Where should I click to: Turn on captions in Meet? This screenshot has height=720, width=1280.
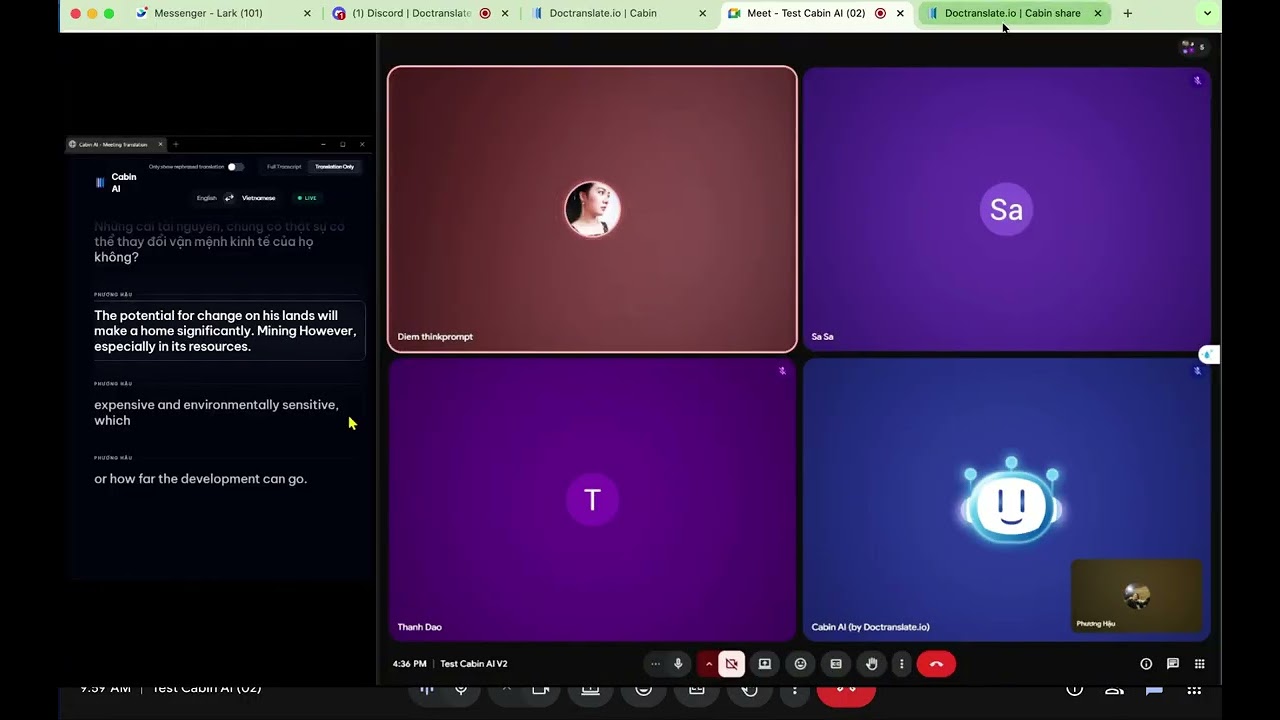836,664
